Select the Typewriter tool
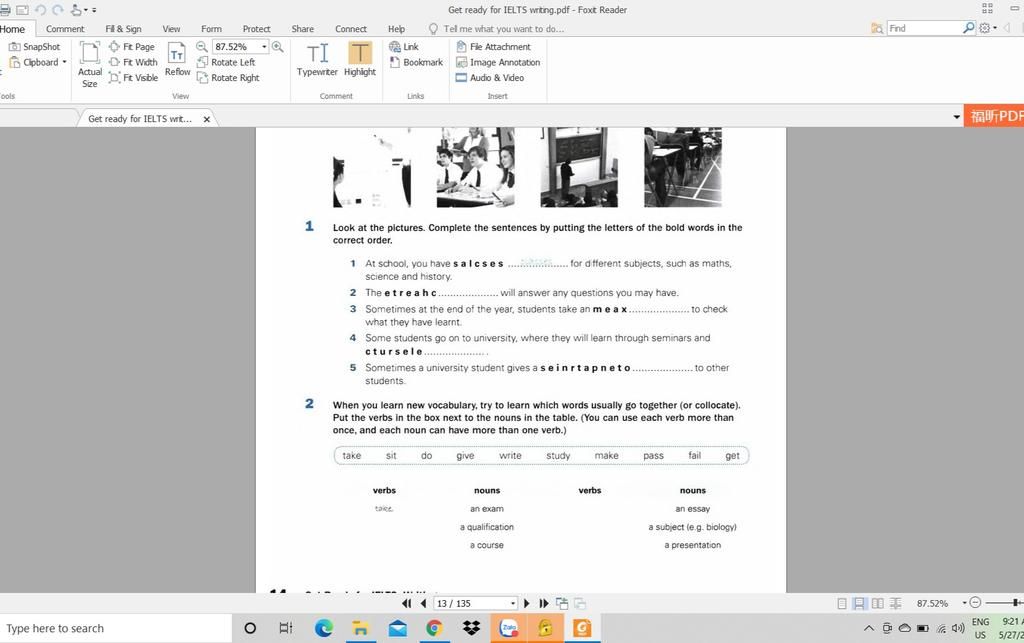 tap(317, 59)
